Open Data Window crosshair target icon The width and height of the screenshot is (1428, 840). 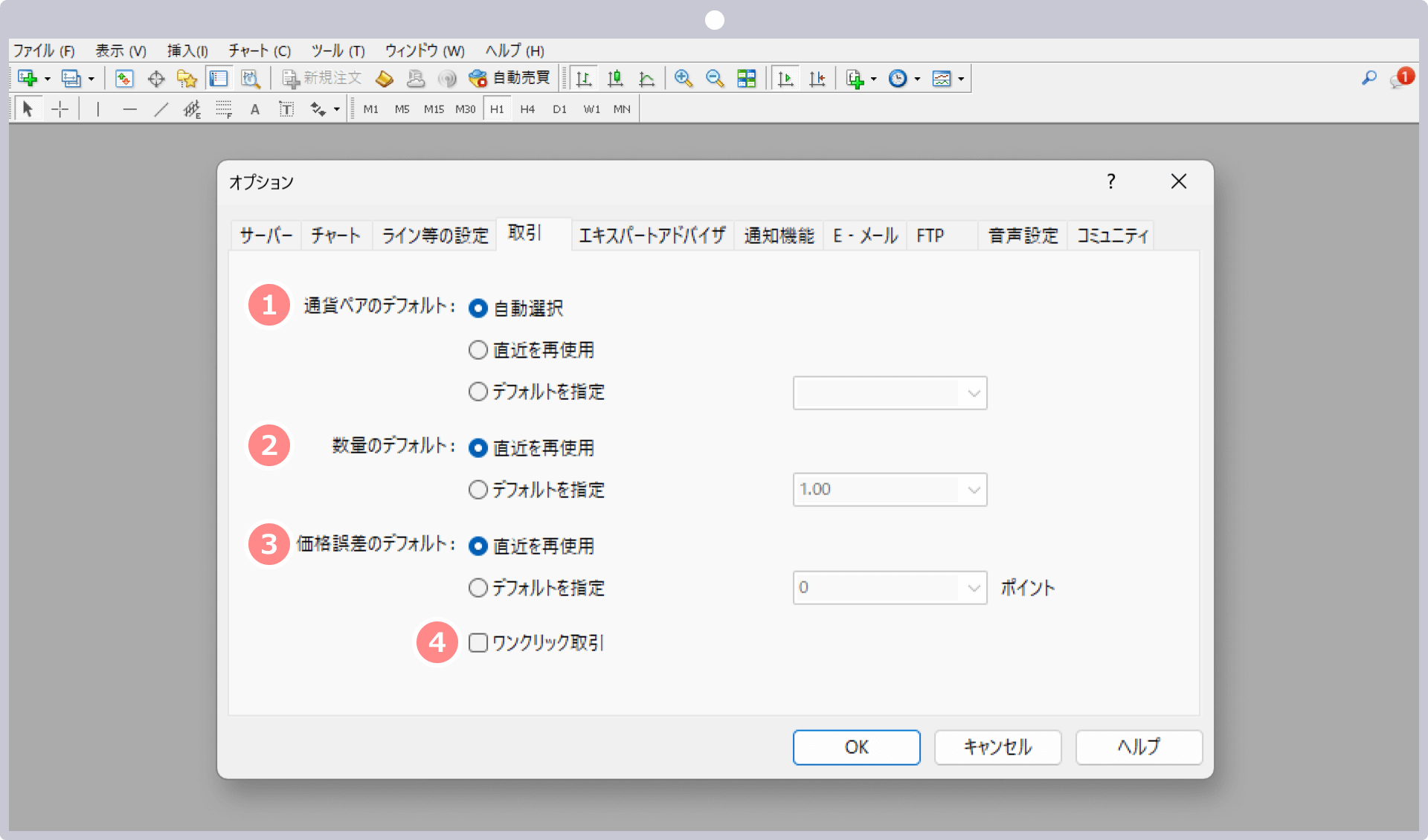156,78
